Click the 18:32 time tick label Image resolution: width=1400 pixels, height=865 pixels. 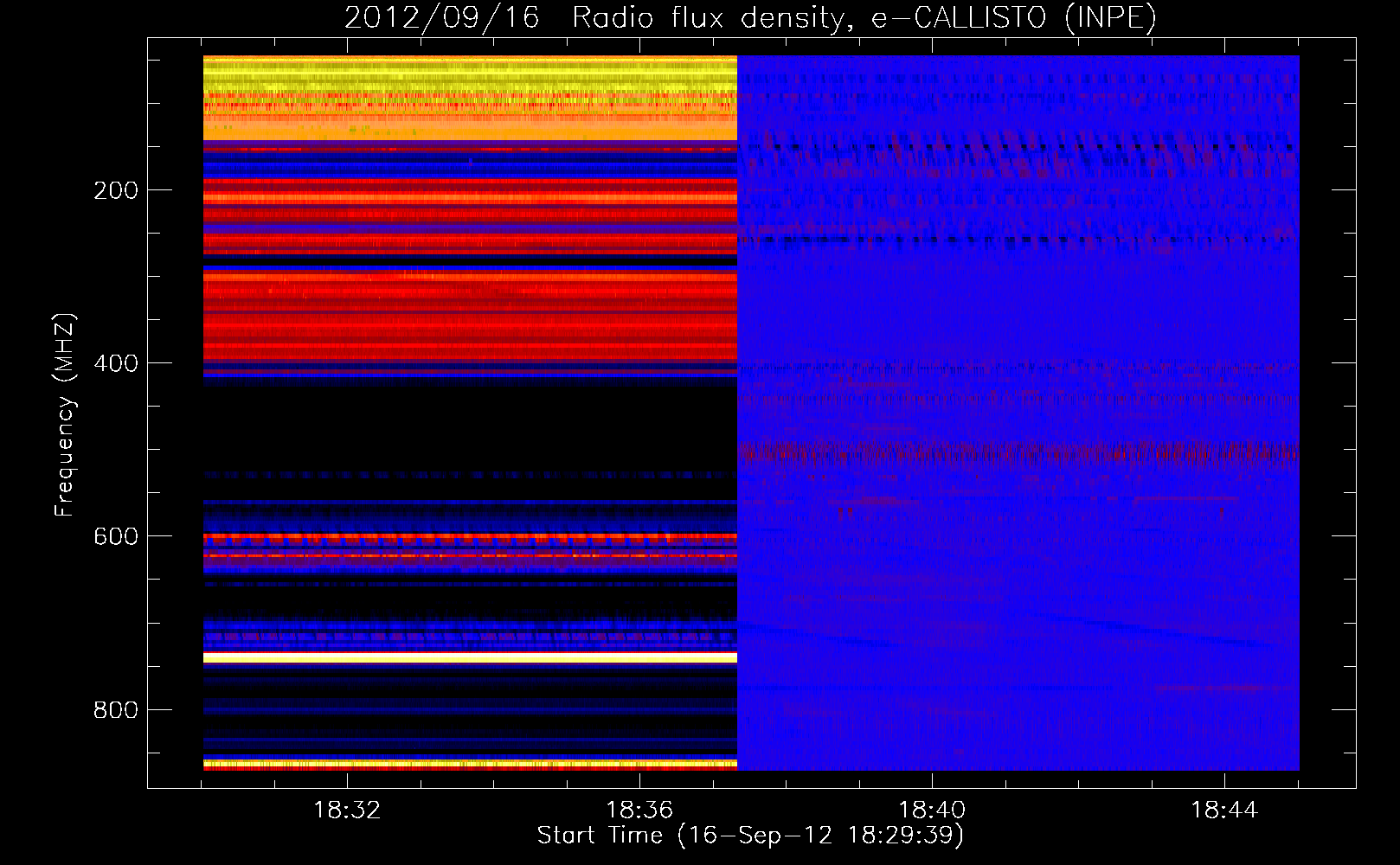click(x=347, y=811)
